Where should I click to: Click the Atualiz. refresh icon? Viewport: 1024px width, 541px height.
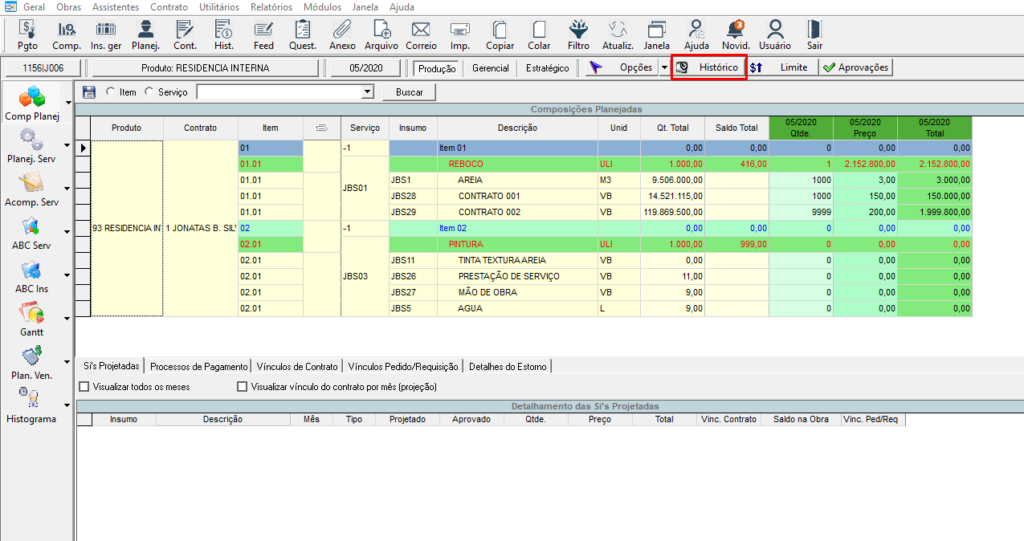(x=618, y=34)
